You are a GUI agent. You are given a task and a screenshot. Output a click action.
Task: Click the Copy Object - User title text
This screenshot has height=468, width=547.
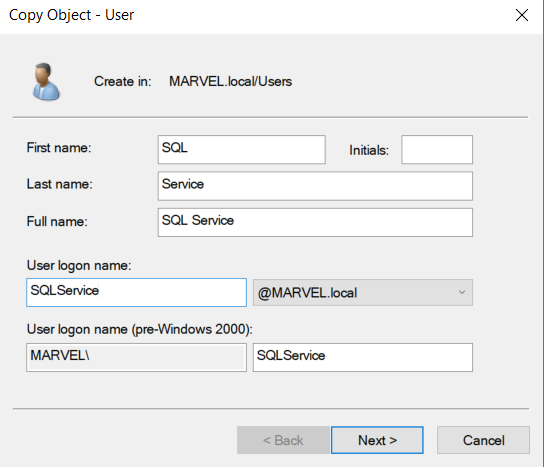coord(72,15)
